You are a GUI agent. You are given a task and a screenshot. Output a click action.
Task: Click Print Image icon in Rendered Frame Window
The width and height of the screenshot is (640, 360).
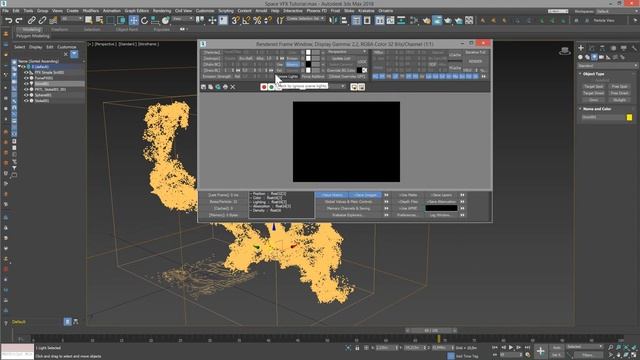point(225,87)
